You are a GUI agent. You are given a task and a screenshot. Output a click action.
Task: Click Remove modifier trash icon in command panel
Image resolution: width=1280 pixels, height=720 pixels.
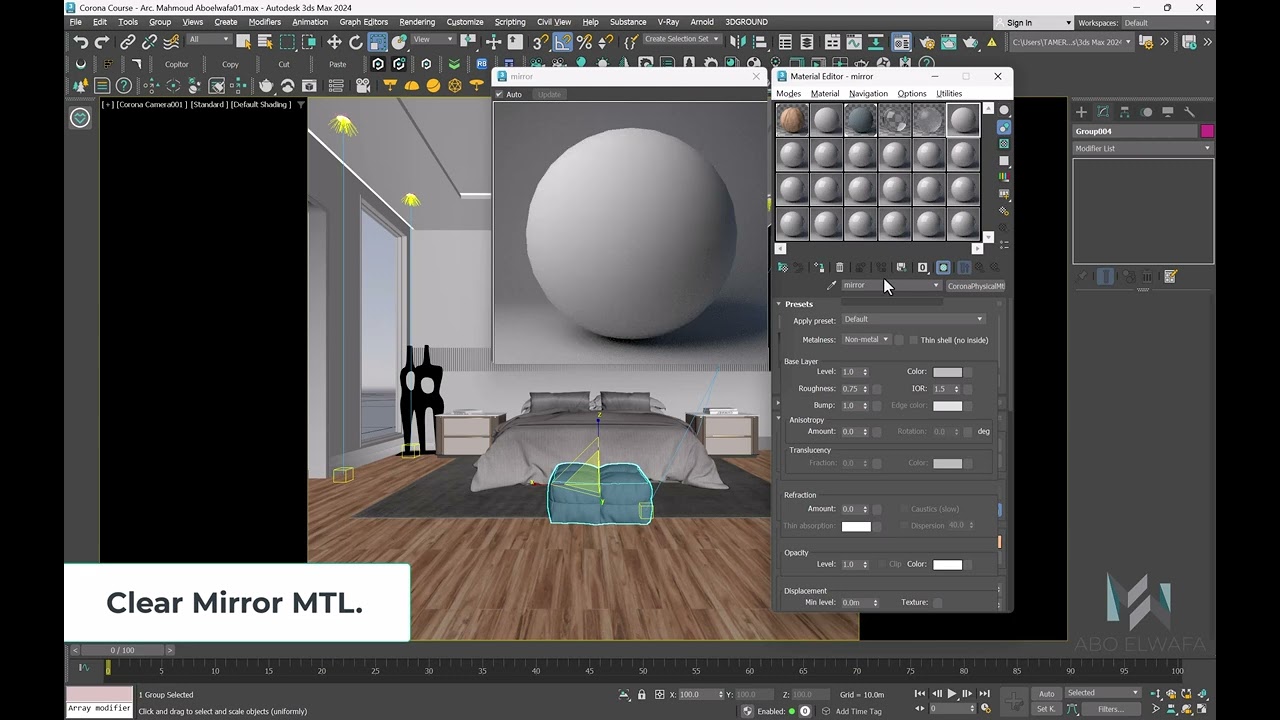click(1149, 276)
